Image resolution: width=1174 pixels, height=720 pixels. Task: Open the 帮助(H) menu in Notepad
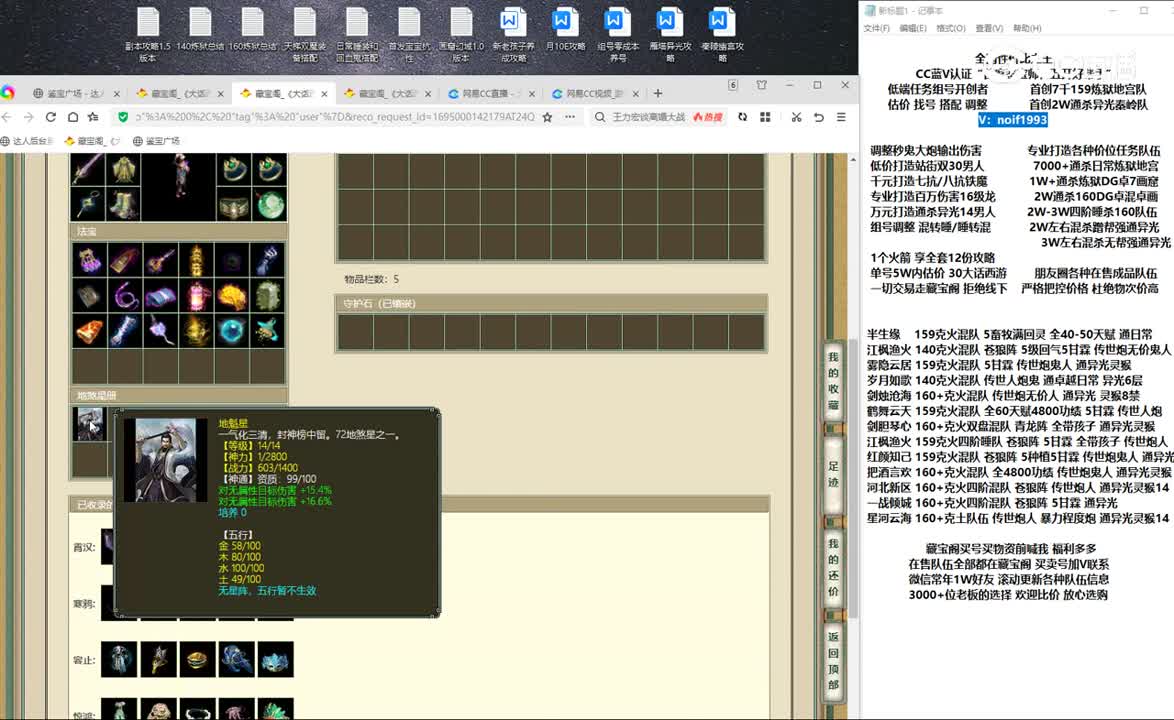coord(1027,28)
